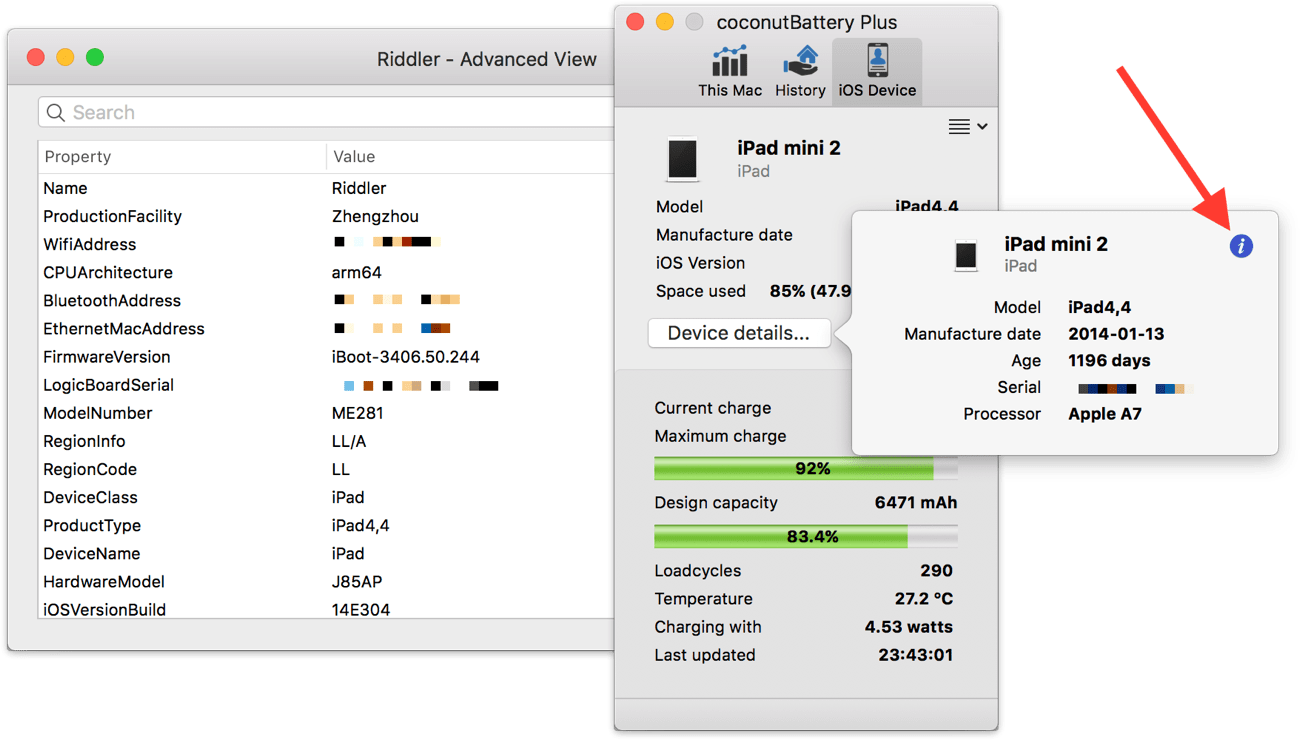
Task: Select the WifiAddress row
Action: (327, 244)
